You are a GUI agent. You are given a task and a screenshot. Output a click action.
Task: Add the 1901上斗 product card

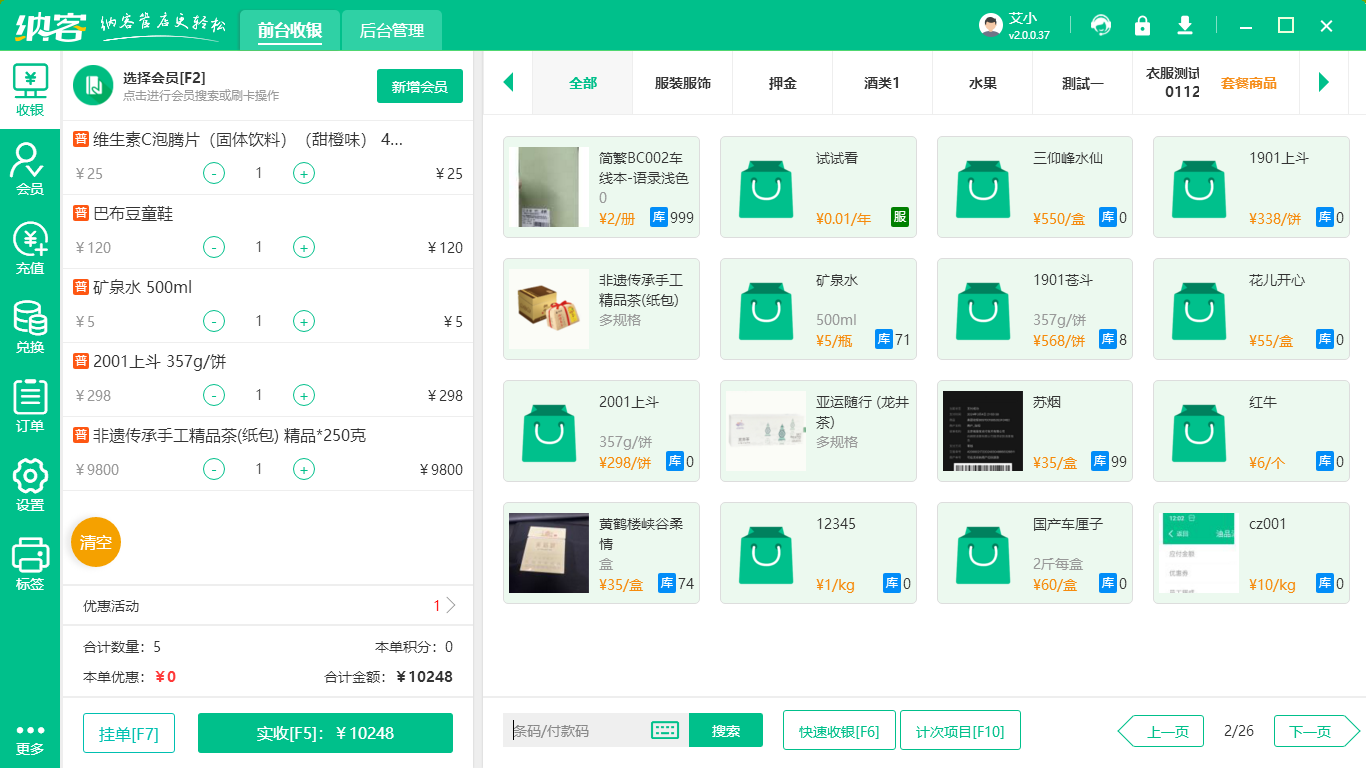click(x=1251, y=187)
